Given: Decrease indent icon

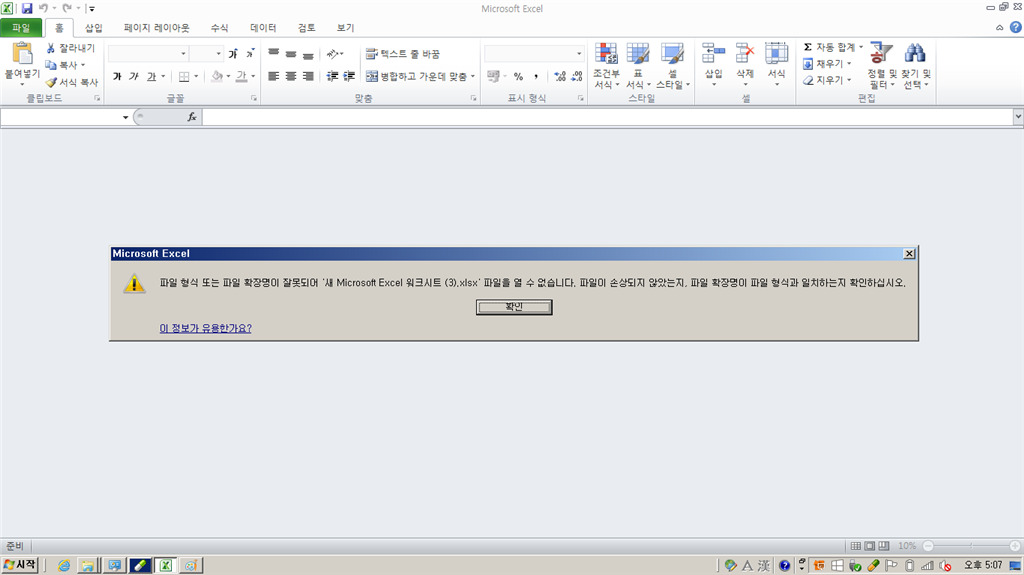Looking at the screenshot, I should 332,76.
